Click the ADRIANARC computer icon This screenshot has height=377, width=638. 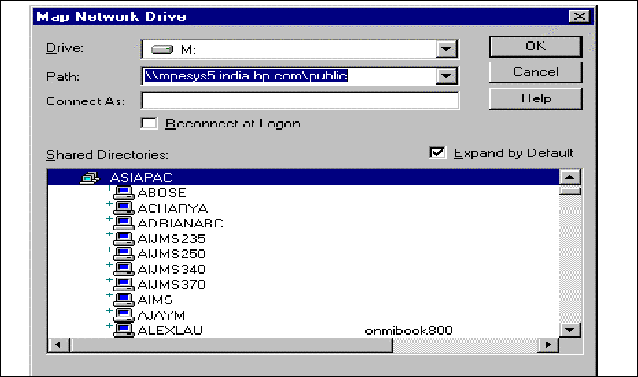(124, 223)
